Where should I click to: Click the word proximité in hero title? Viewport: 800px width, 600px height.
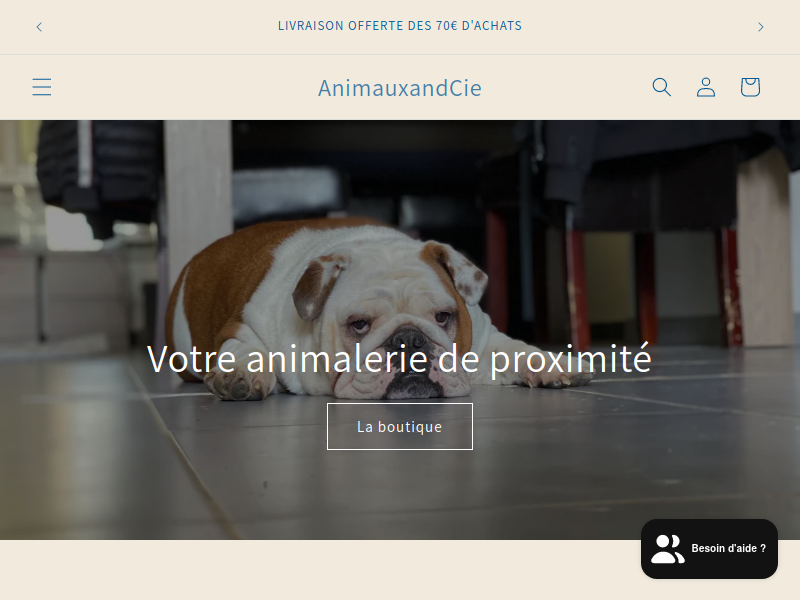(570, 360)
